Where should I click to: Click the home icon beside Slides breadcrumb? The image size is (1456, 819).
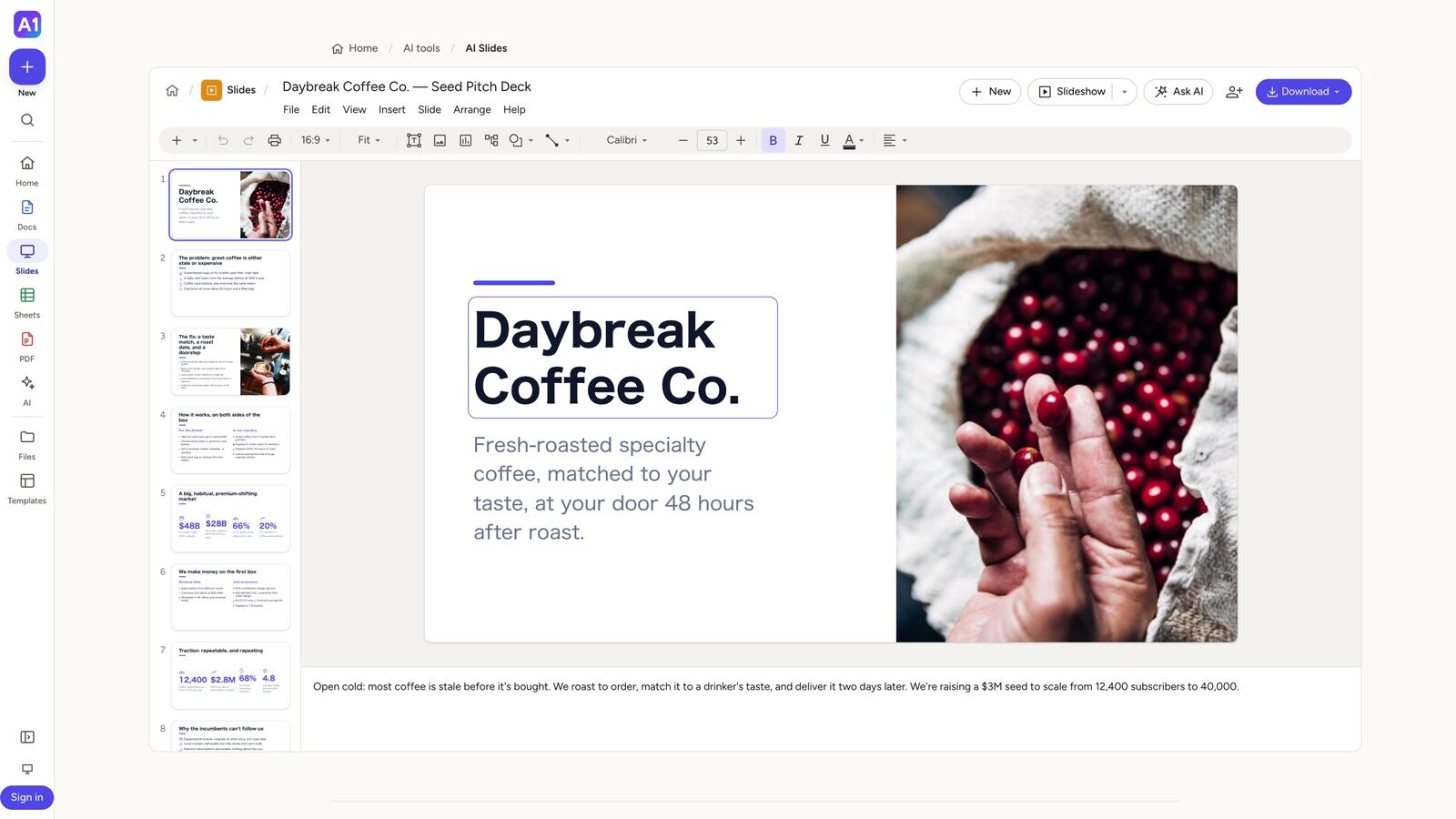pyautogui.click(x=172, y=90)
